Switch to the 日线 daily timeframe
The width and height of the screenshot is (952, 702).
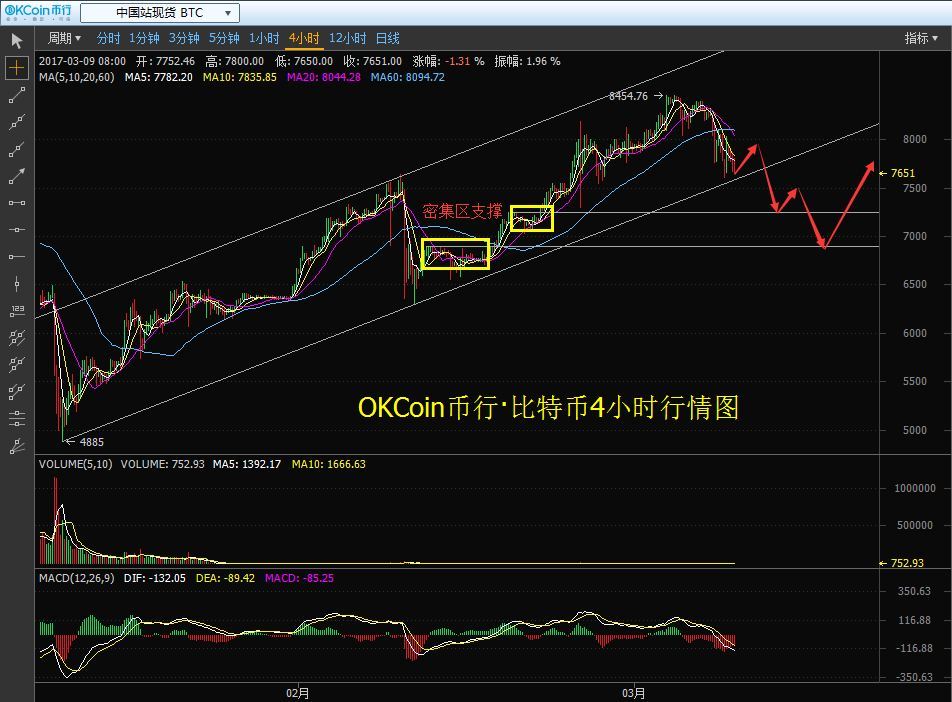point(388,38)
